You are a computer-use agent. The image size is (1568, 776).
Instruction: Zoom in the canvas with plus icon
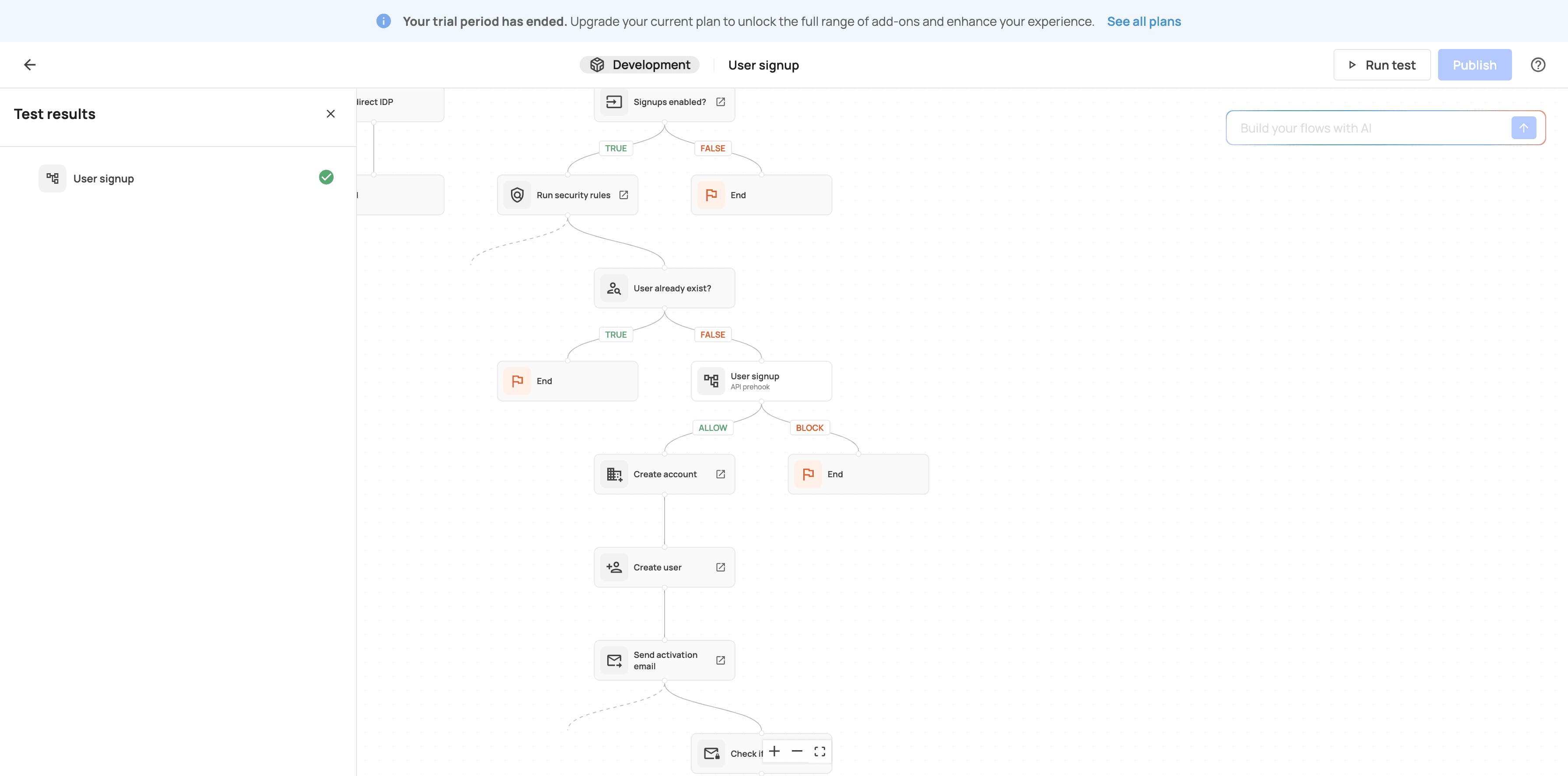pos(774,752)
